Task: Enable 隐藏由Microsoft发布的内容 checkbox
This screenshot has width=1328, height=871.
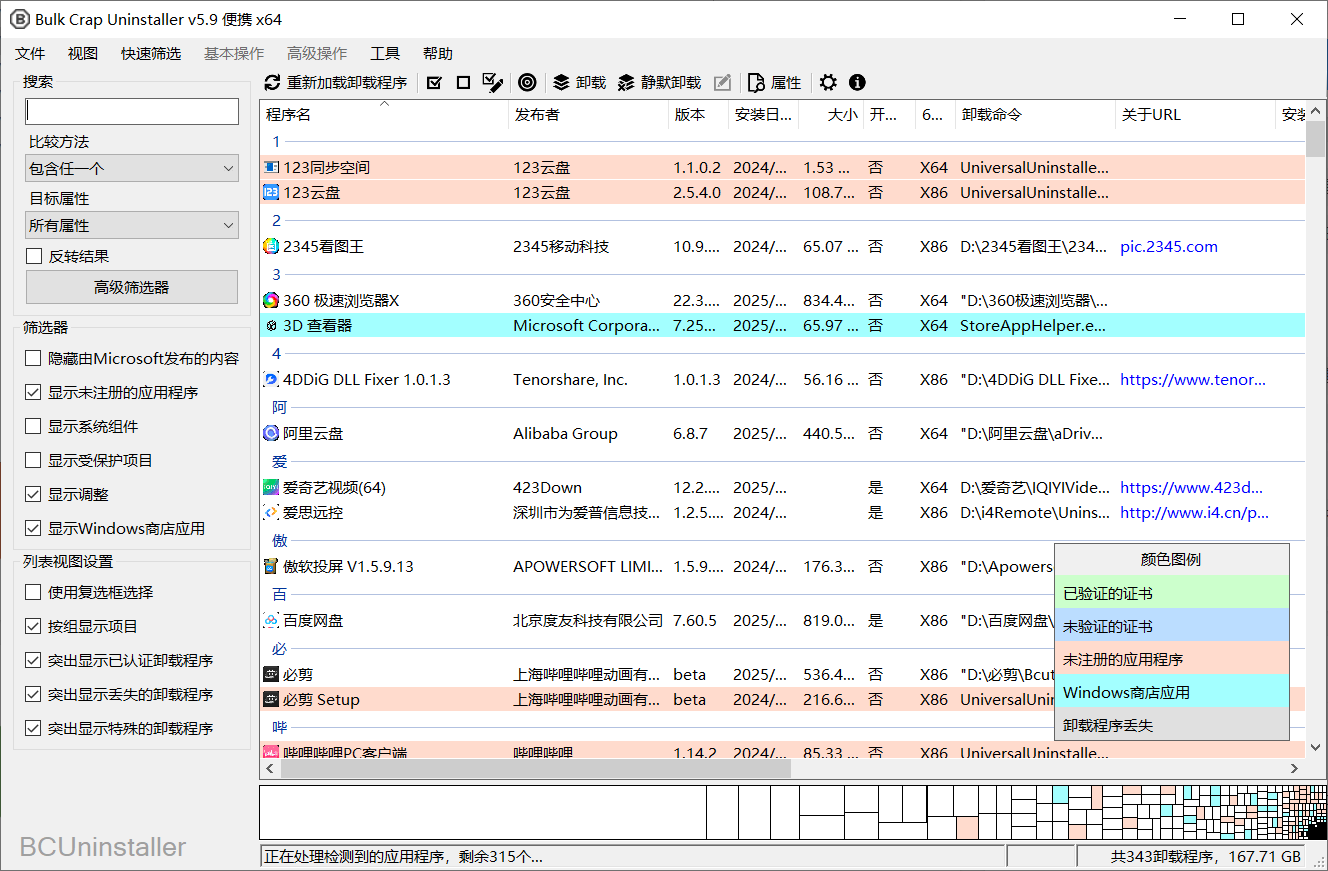Action: click(x=34, y=358)
